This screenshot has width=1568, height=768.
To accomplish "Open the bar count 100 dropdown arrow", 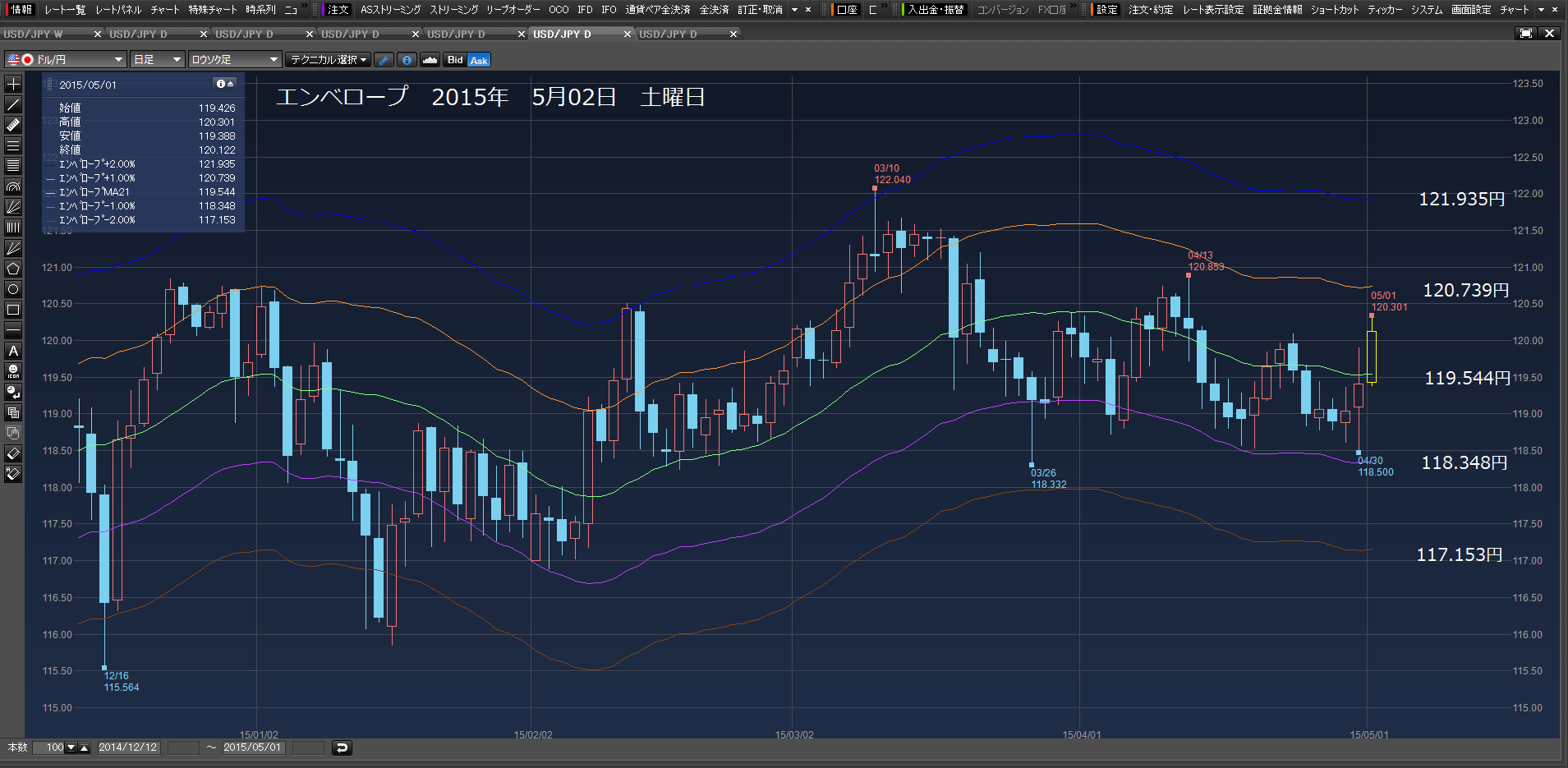I will tap(71, 747).
